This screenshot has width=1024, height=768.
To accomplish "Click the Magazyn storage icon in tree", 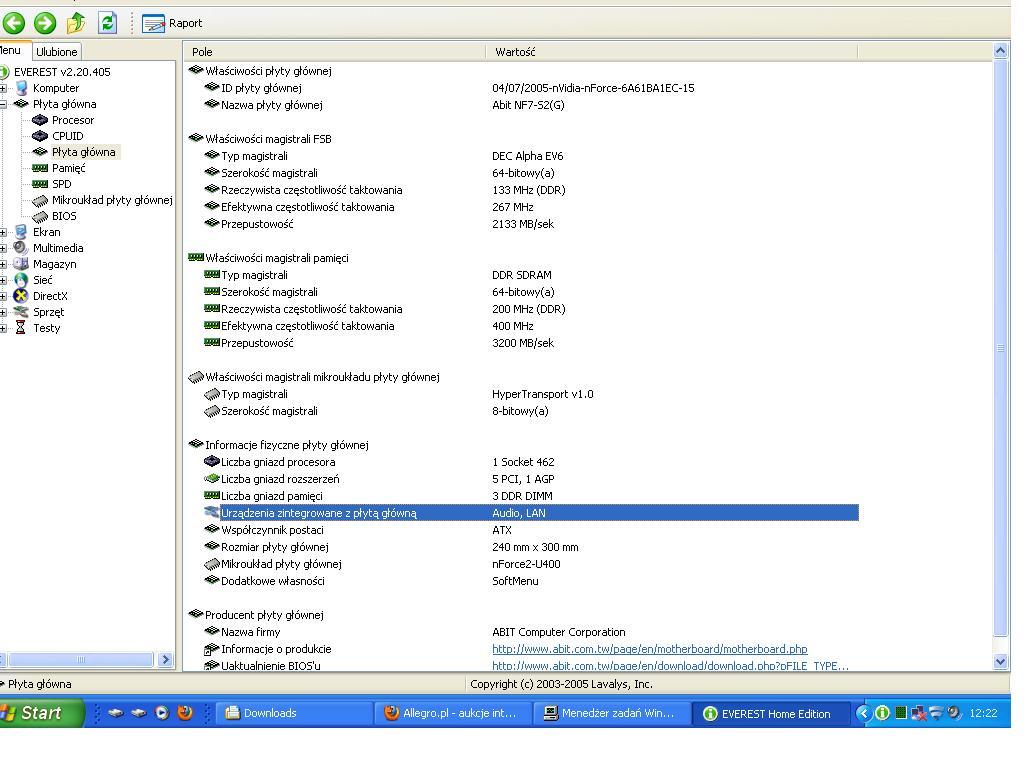I will point(22,264).
